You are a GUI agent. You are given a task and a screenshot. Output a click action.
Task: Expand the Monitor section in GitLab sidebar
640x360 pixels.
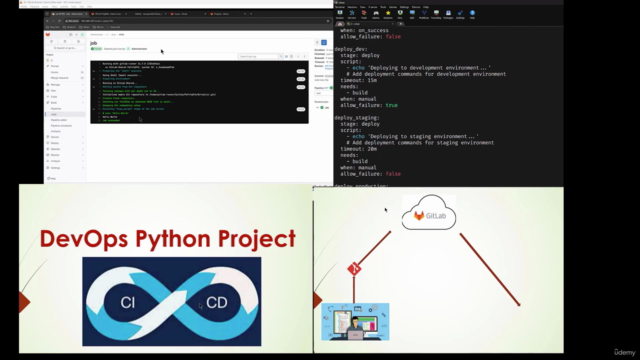click(65, 155)
